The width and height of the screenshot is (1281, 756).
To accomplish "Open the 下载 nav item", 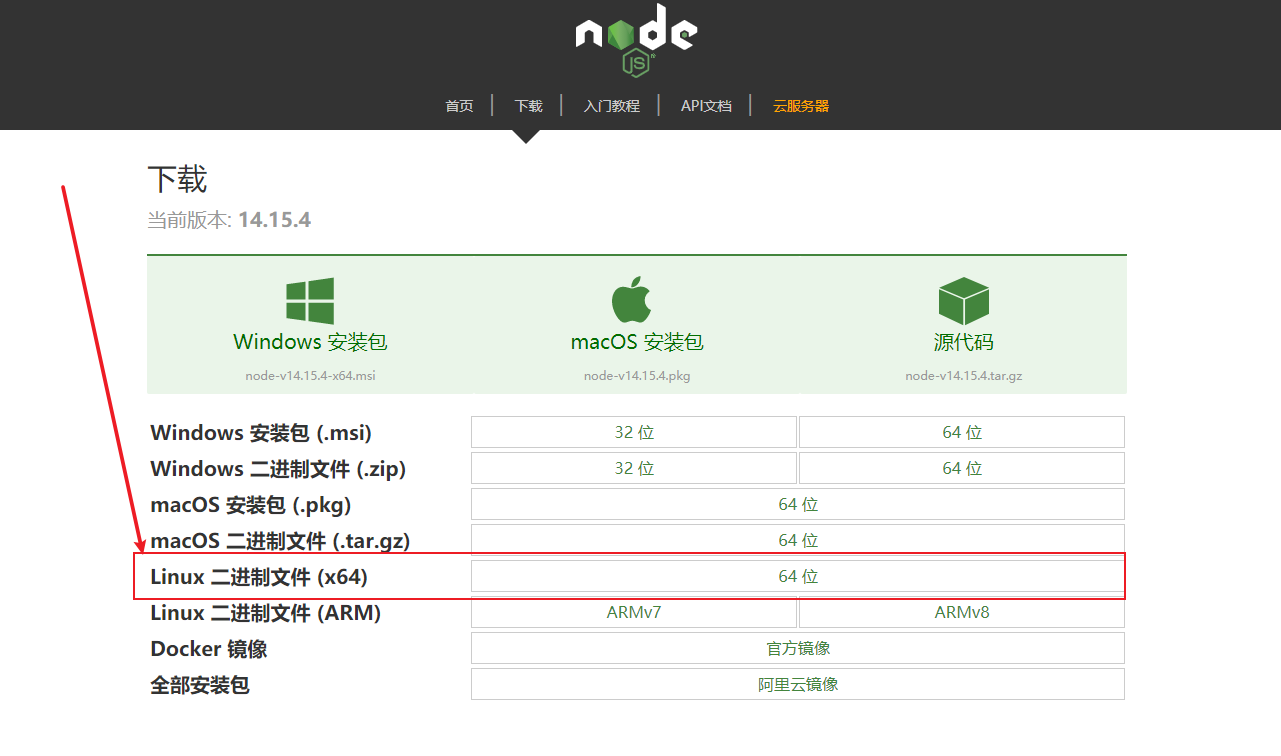I will [x=528, y=106].
